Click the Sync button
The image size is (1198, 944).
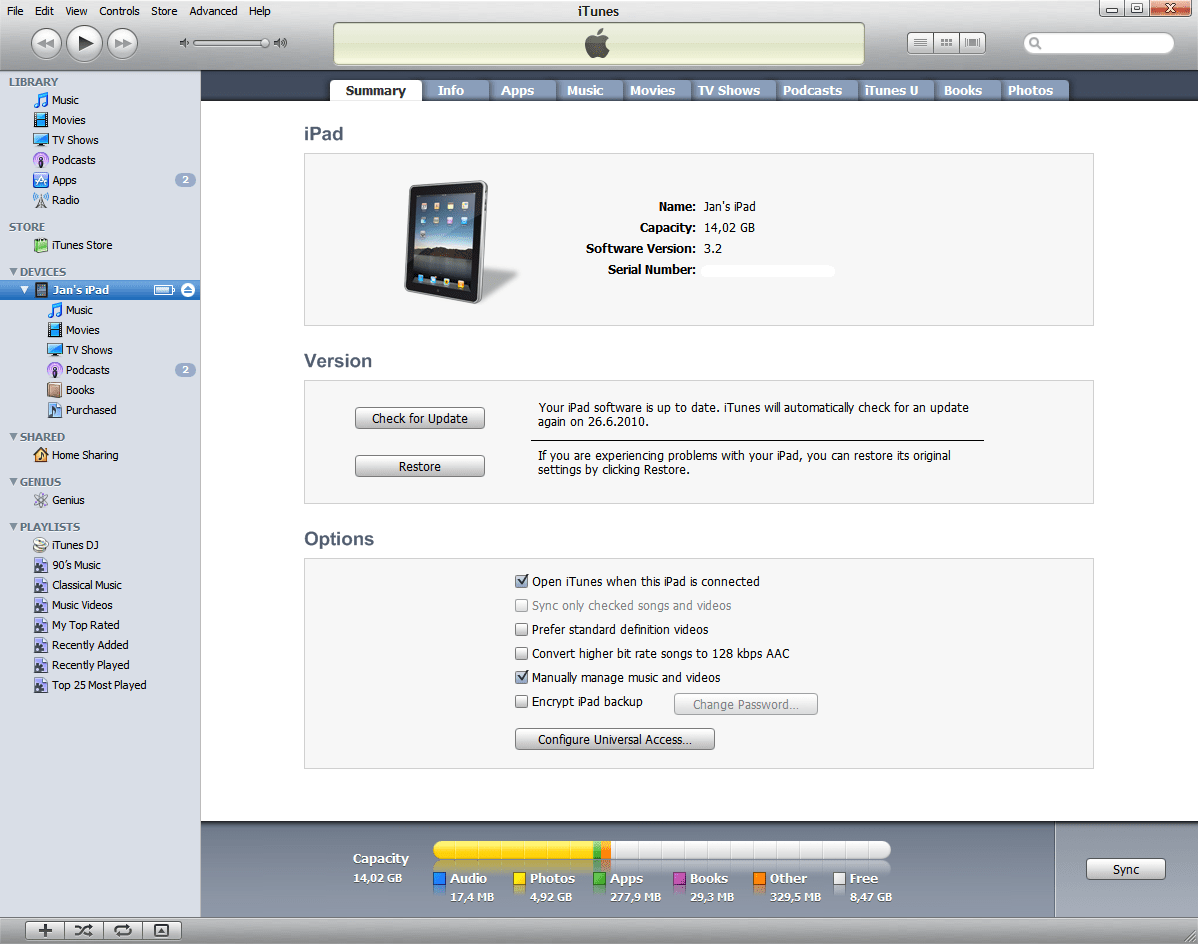tap(1125, 869)
